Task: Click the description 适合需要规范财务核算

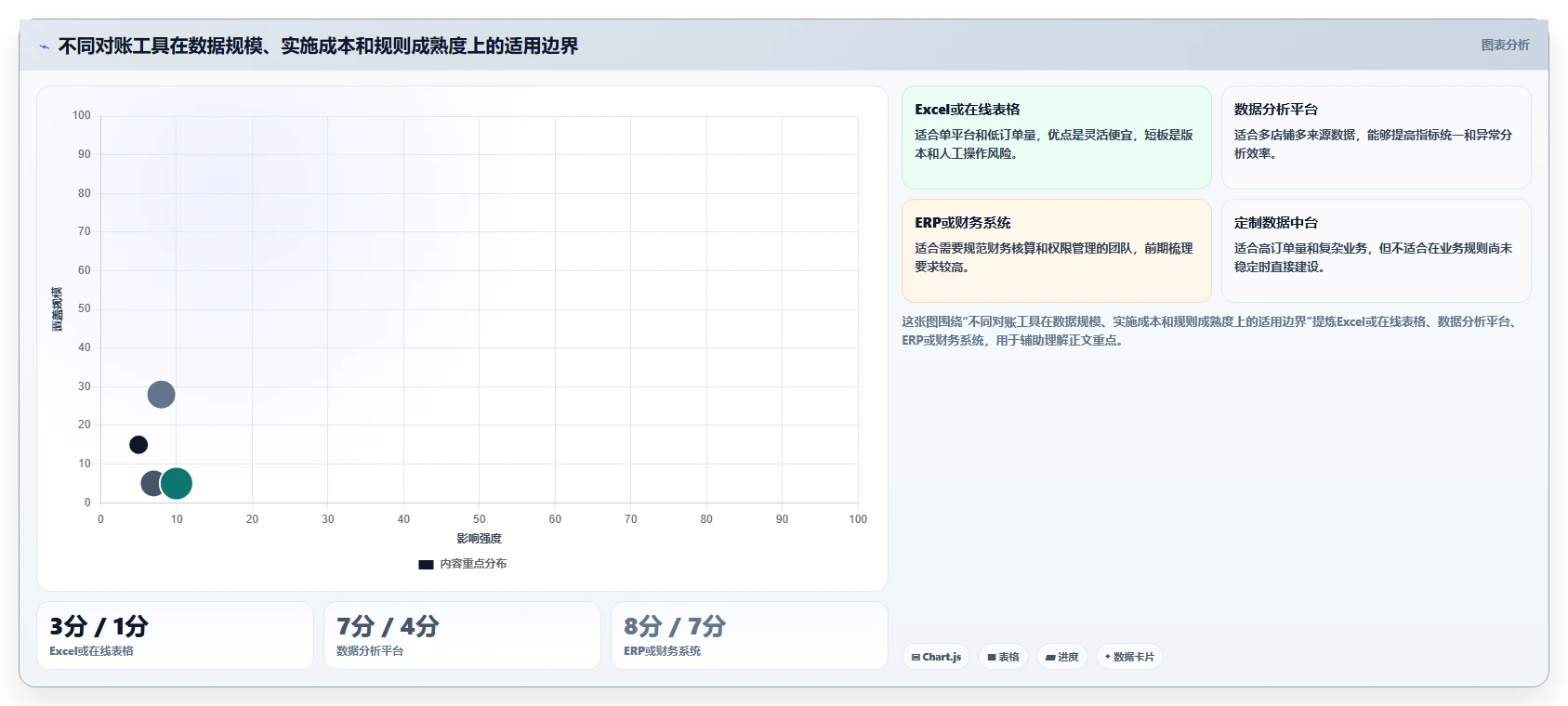Action: [x=1054, y=257]
